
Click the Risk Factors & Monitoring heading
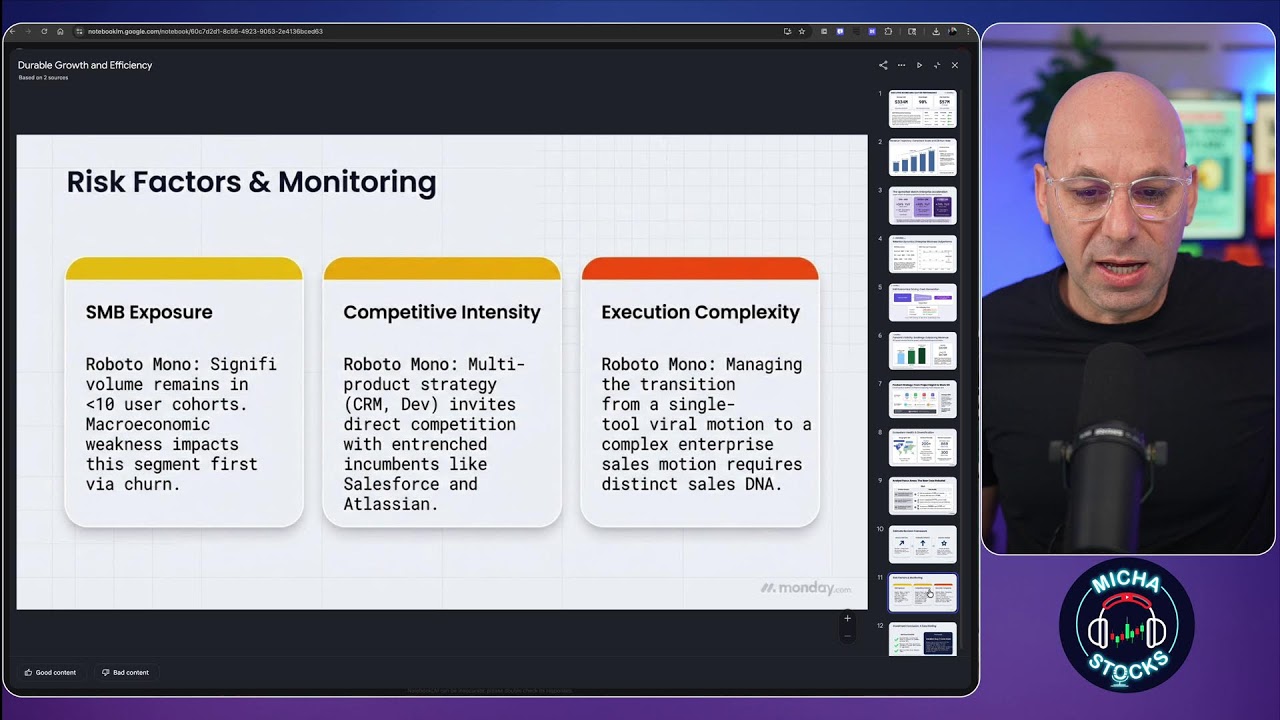click(251, 182)
